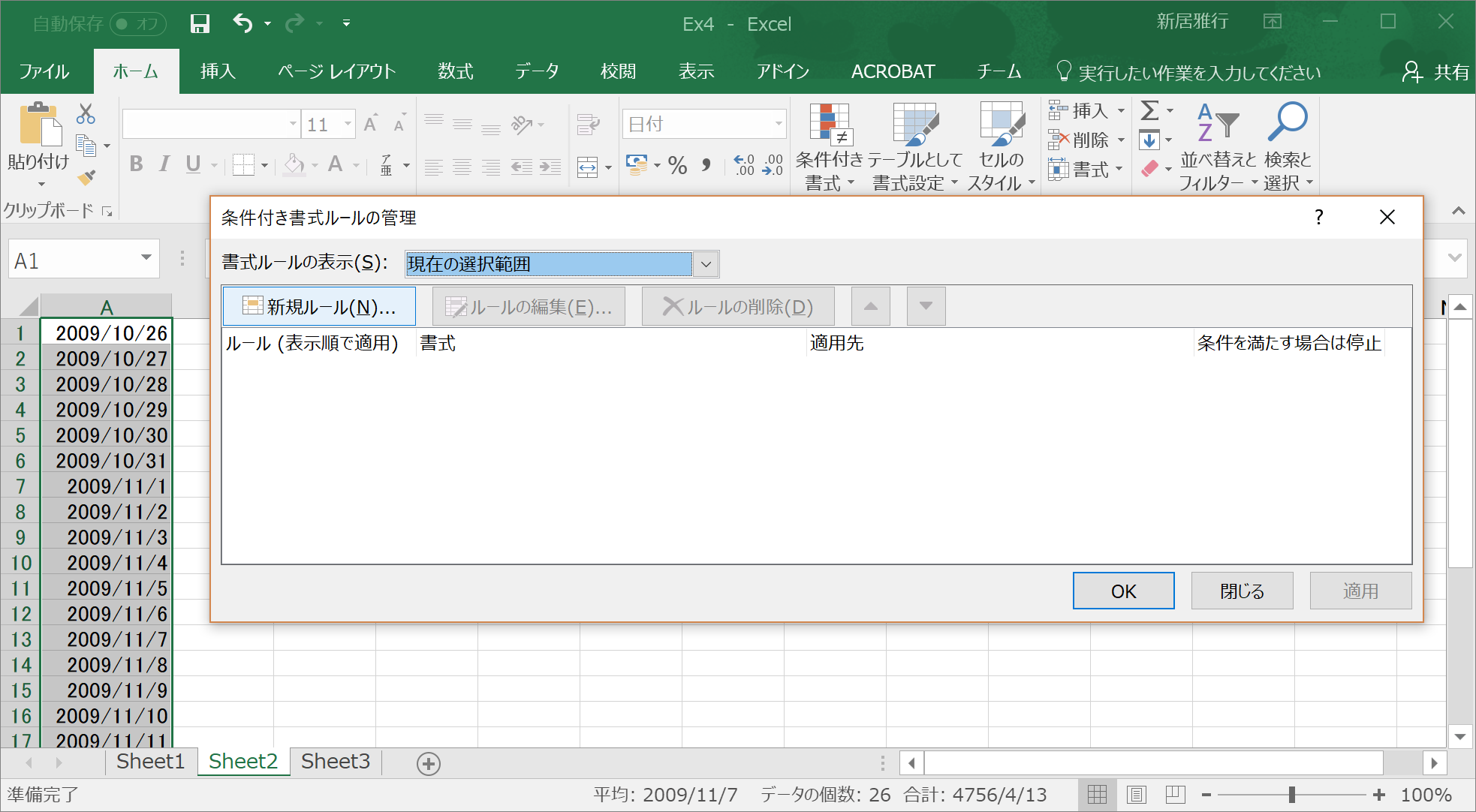Switch to Sheet3 tab
1476x812 pixels.
coord(335,762)
